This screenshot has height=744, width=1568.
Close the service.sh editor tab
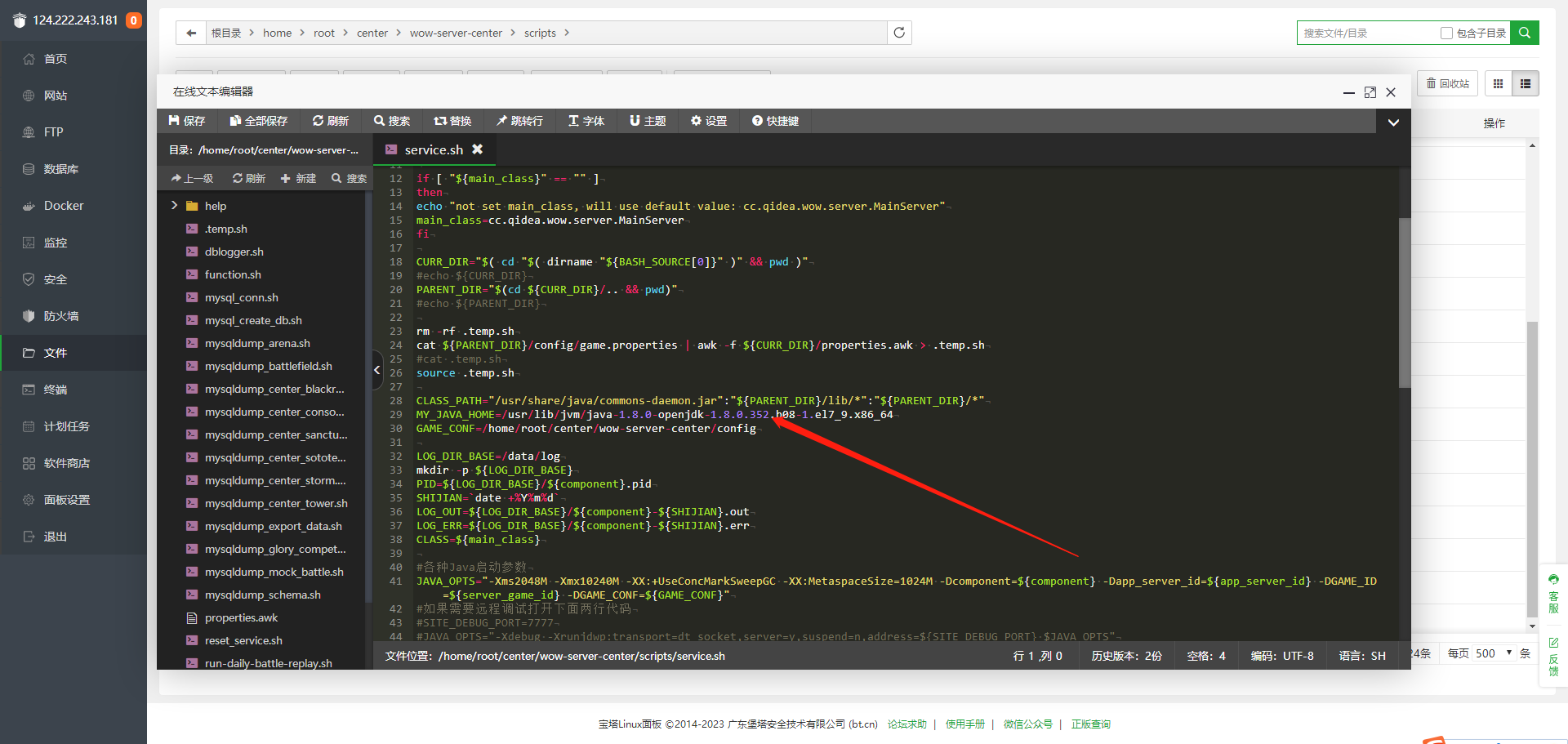[x=478, y=149]
